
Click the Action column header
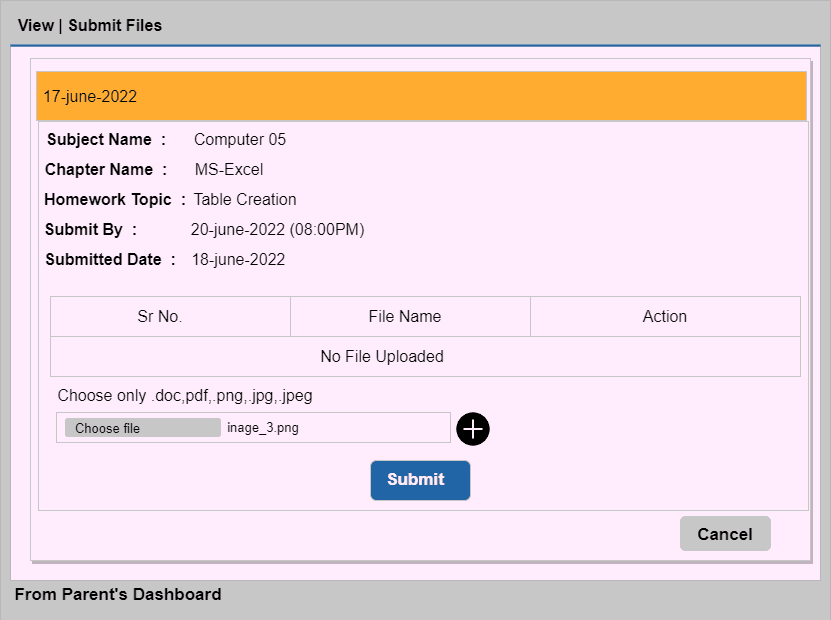tap(665, 316)
